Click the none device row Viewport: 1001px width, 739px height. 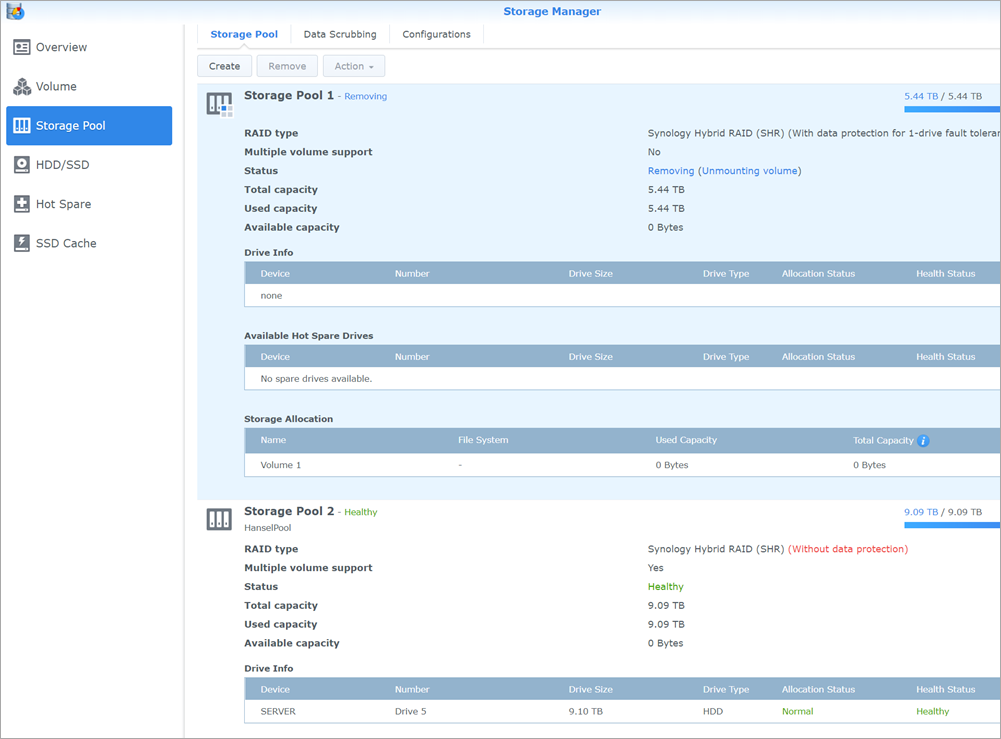coord(622,295)
